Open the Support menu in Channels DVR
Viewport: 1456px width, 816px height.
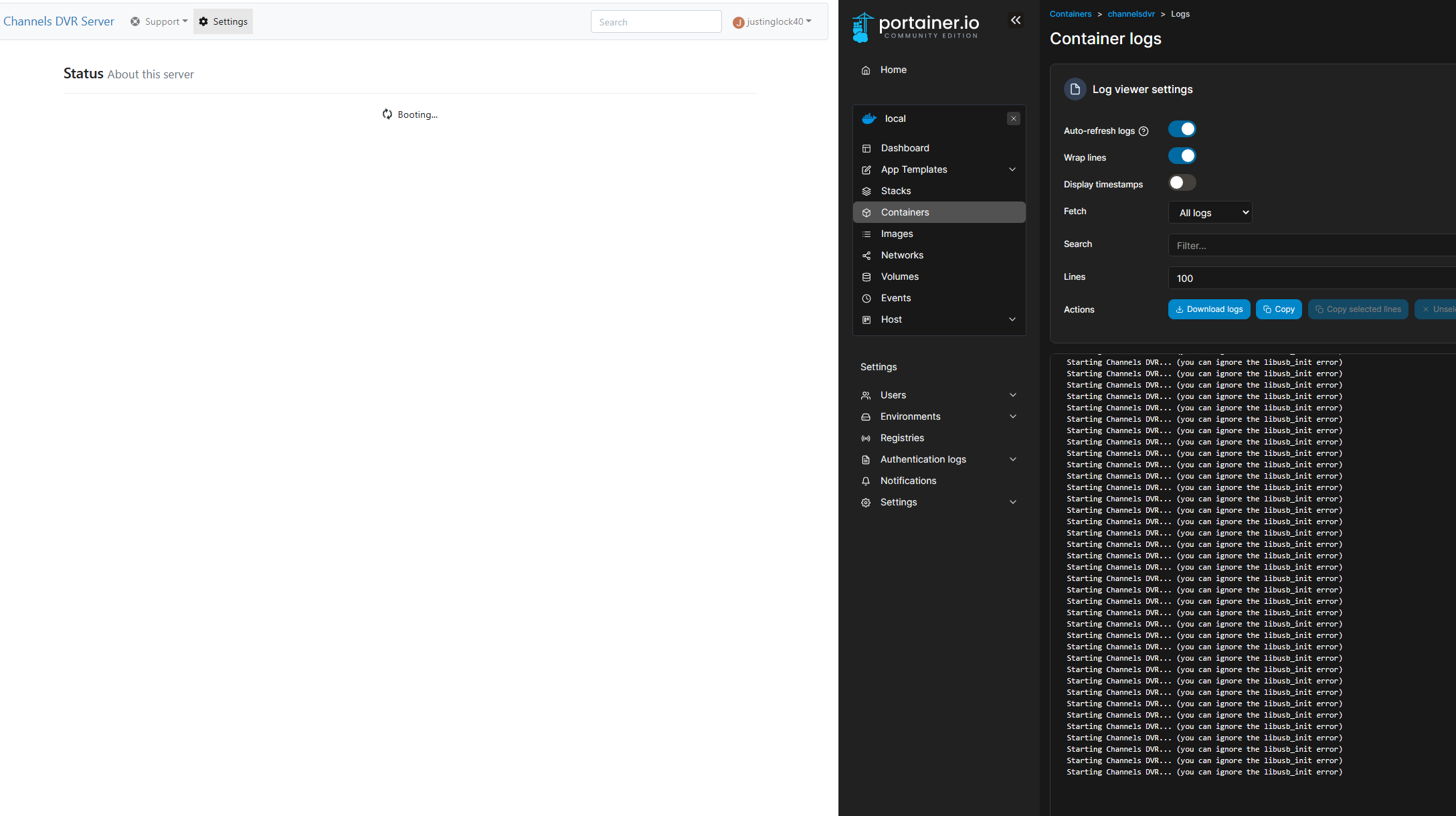pyautogui.click(x=159, y=22)
